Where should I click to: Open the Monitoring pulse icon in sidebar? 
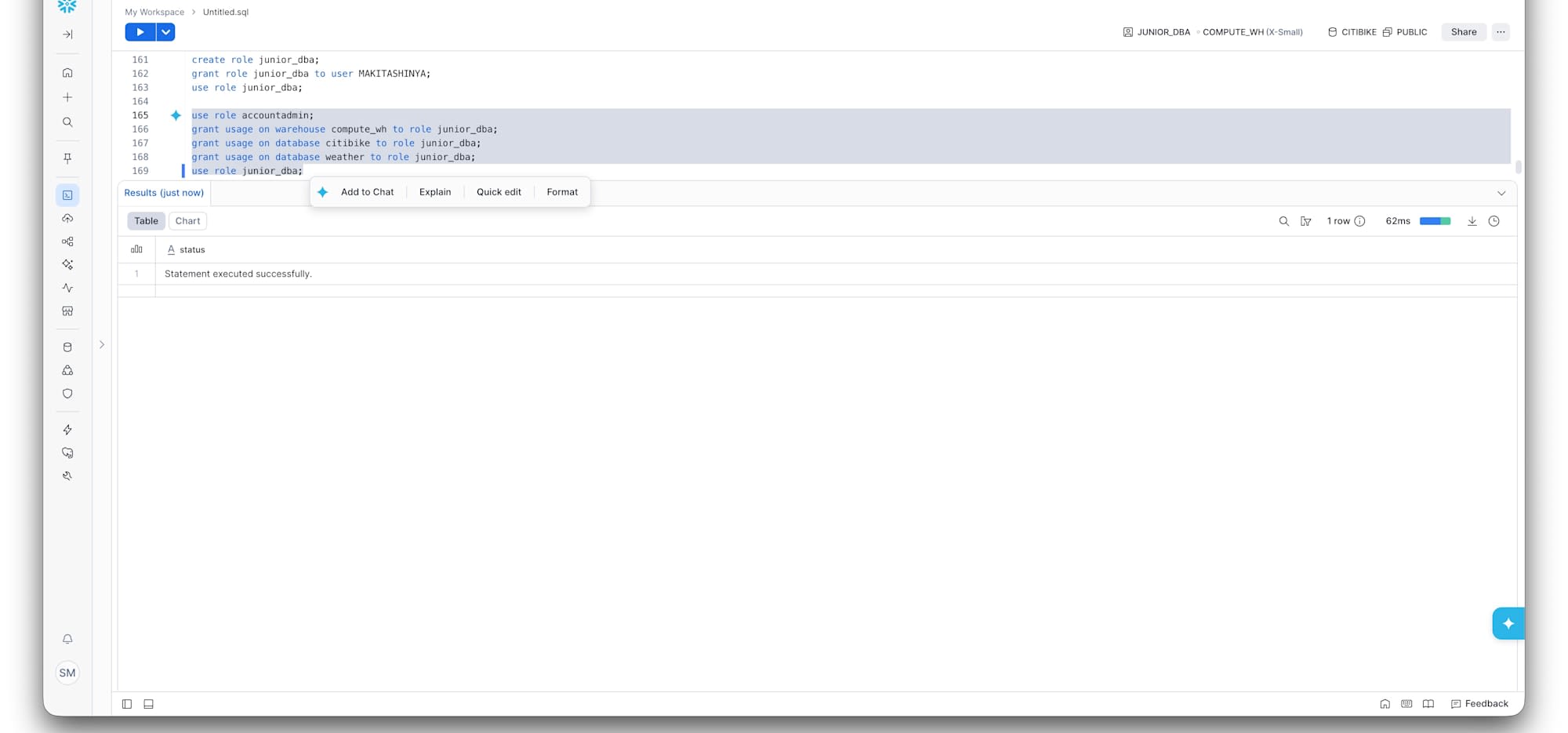67,288
